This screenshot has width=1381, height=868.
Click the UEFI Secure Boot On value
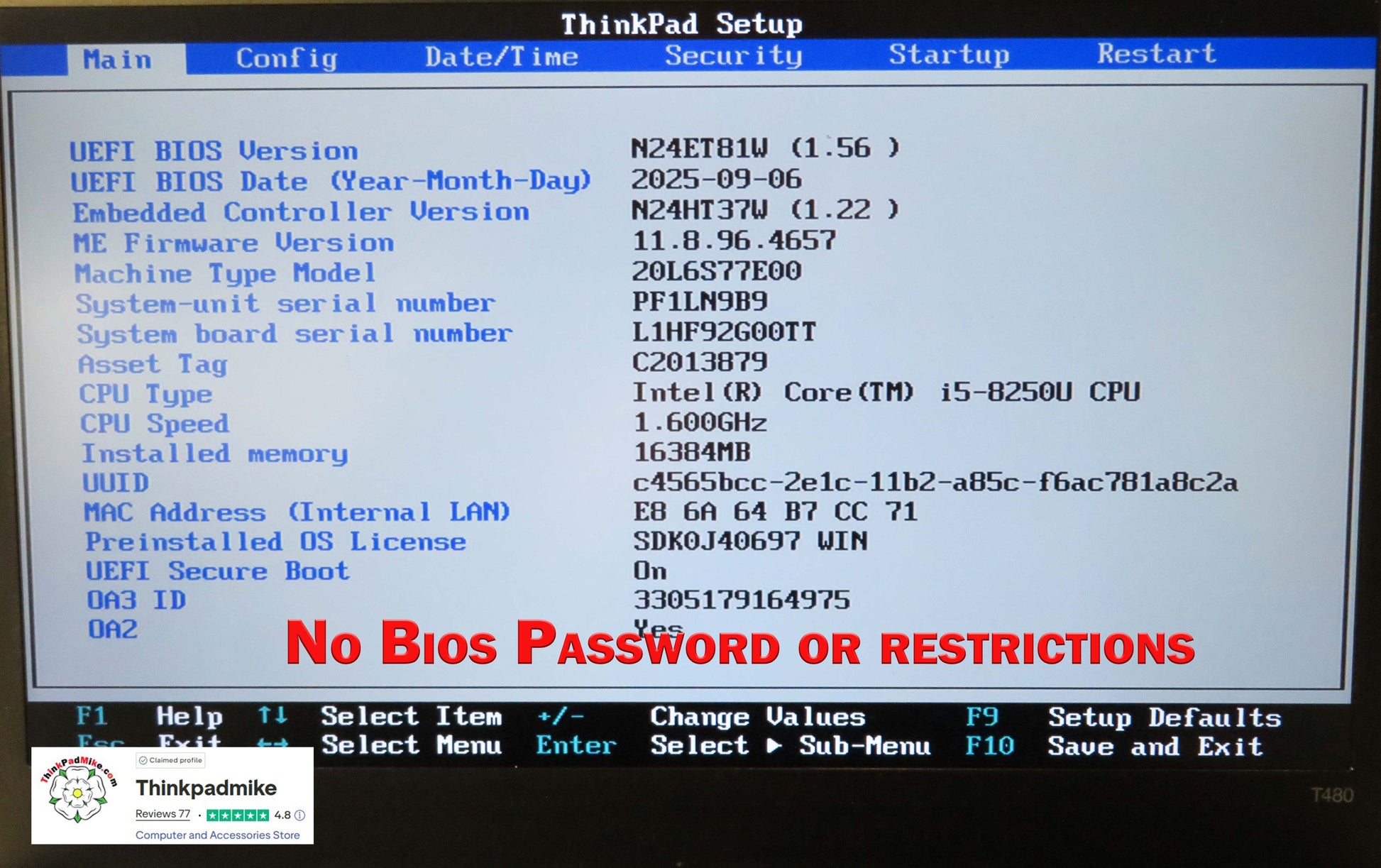649,571
